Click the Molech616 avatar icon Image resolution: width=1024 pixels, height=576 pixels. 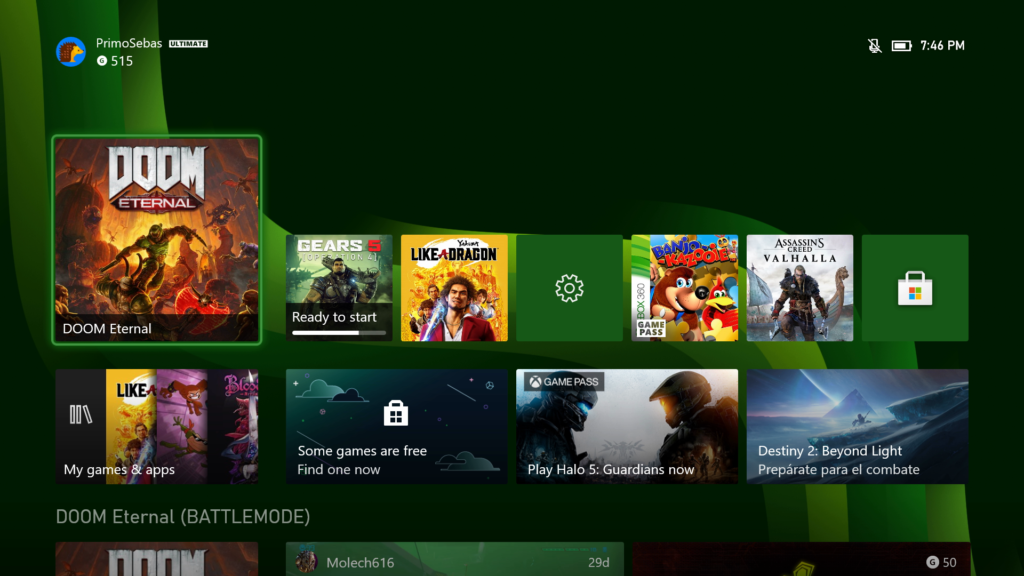coord(306,561)
